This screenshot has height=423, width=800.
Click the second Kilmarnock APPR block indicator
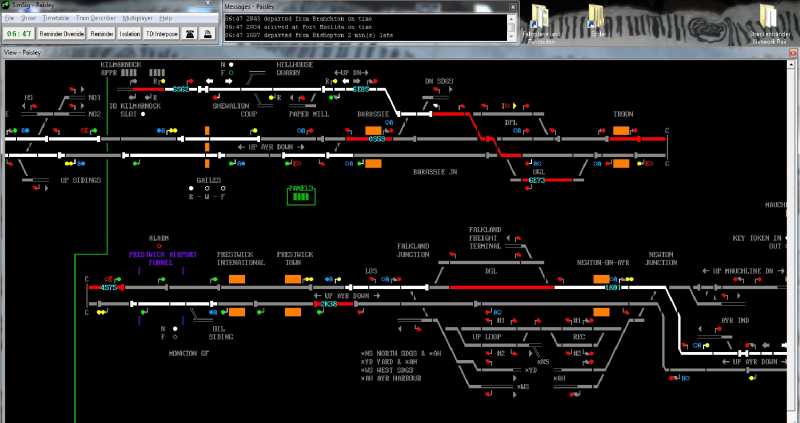[157, 73]
